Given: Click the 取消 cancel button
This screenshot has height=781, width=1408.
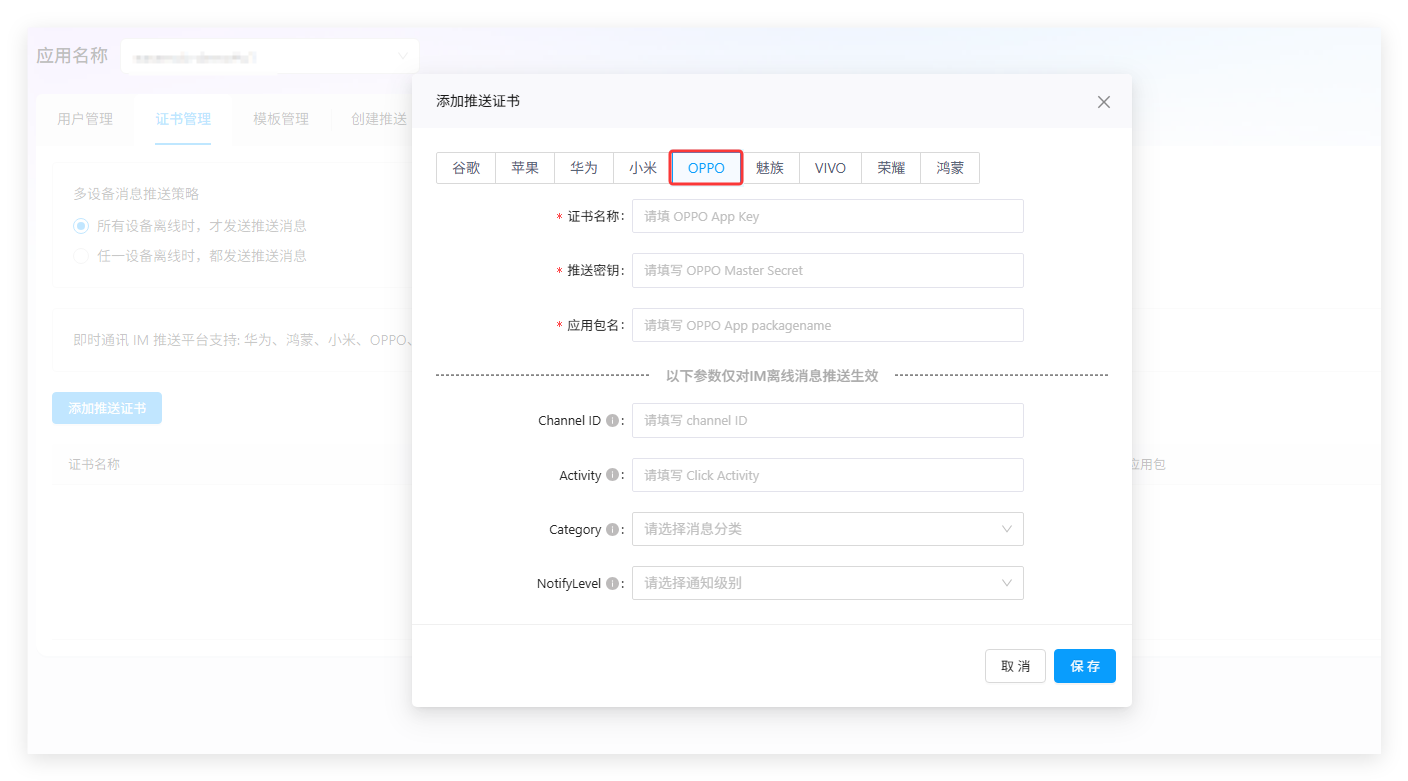Looking at the screenshot, I should point(1015,666).
